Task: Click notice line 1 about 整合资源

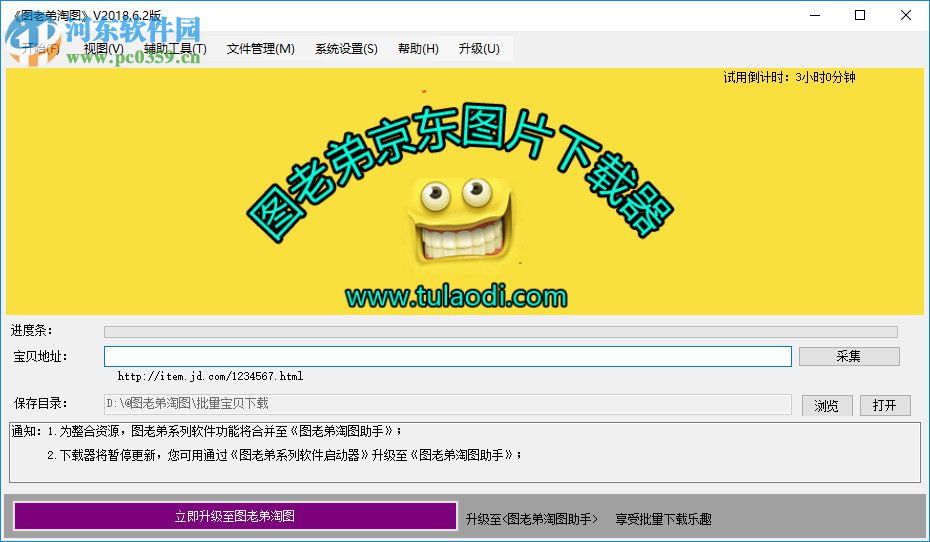Action: coord(224,431)
